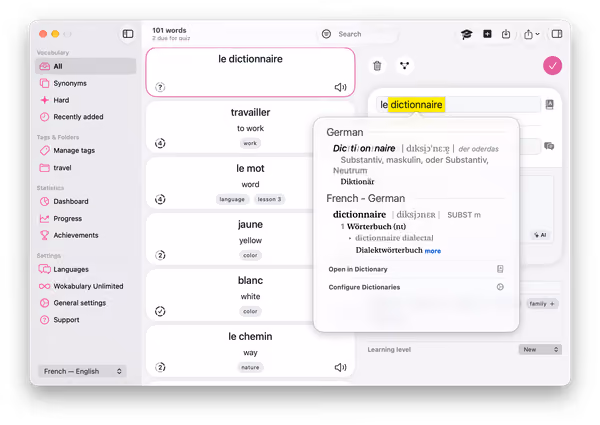This screenshot has height=425, width=600.
Task: Confirm edits with pink checkmark button
Action: click(x=552, y=66)
